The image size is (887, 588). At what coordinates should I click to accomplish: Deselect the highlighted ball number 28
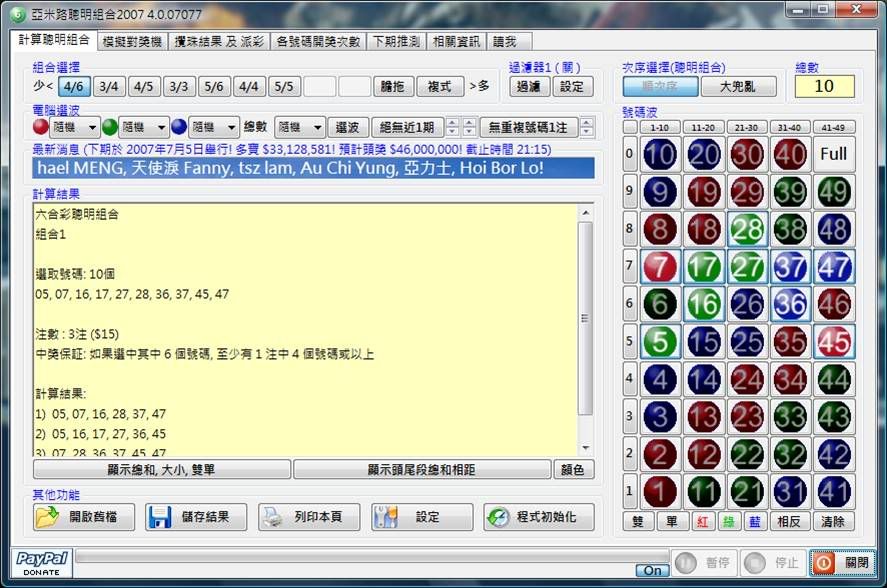click(746, 229)
